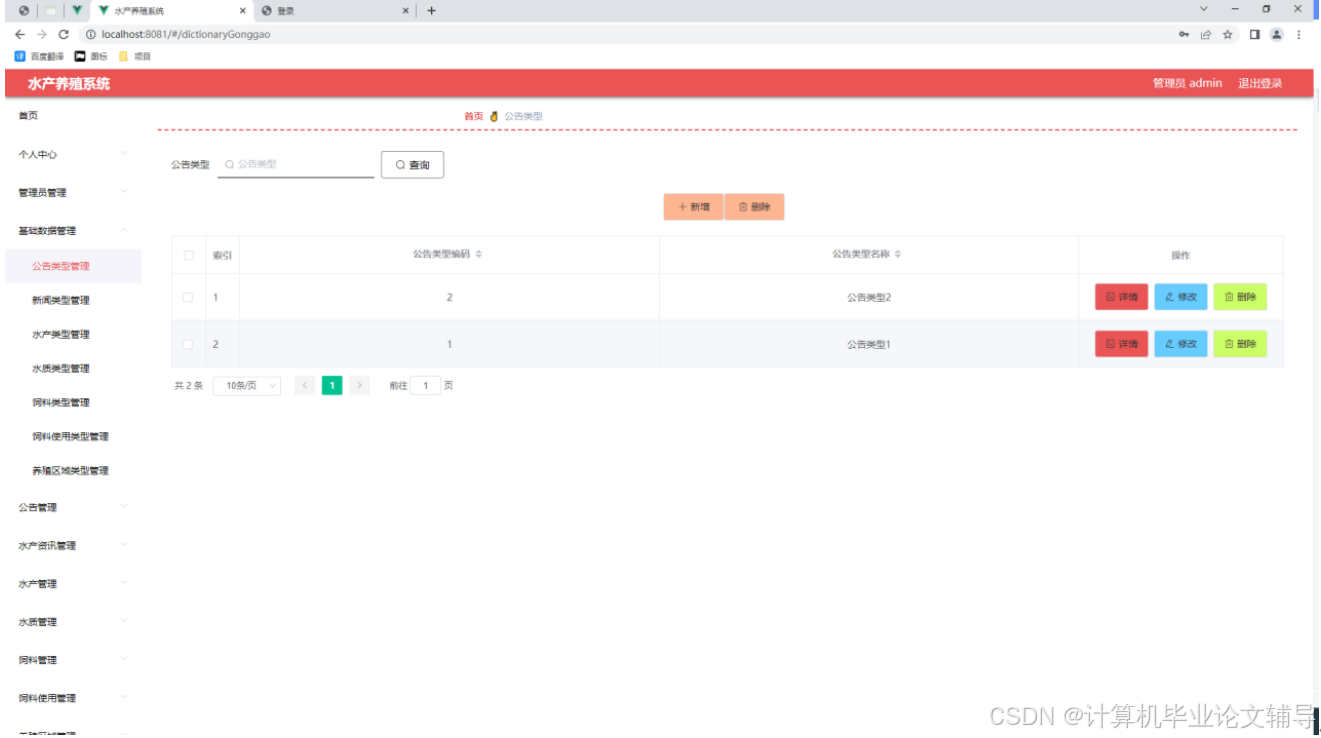This screenshot has width=1321, height=738.
Task: Click the 首页 breadcrumb link
Action: [472, 115]
